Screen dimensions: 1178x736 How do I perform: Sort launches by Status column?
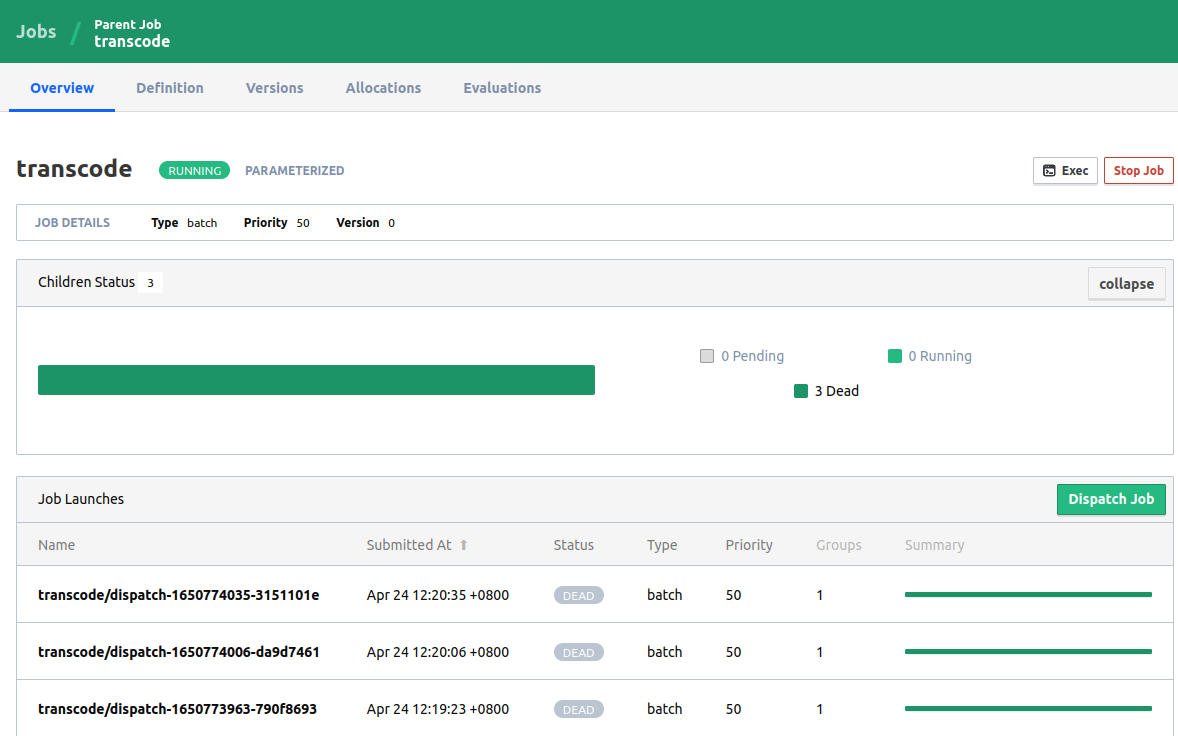coord(573,545)
